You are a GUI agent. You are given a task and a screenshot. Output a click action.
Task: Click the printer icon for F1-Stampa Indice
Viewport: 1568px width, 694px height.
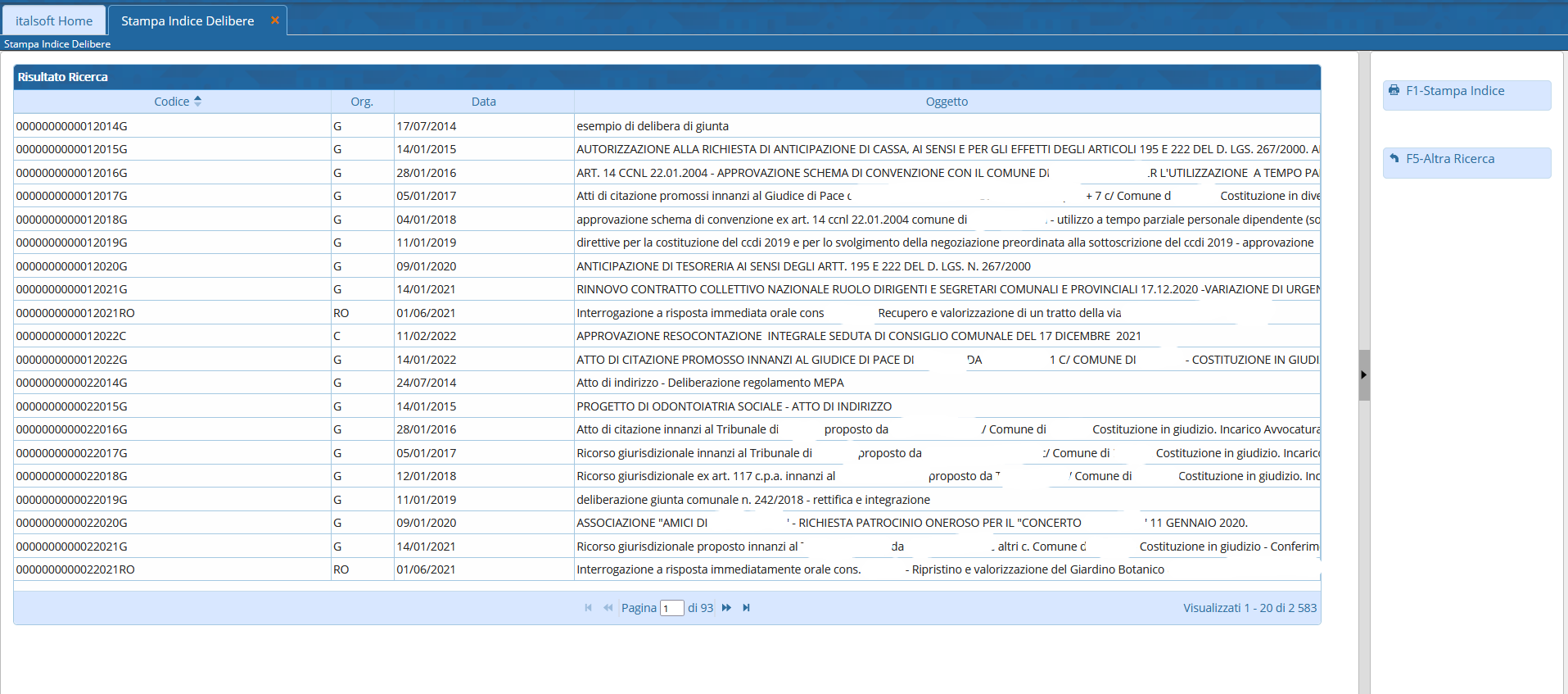click(x=1394, y=91)
